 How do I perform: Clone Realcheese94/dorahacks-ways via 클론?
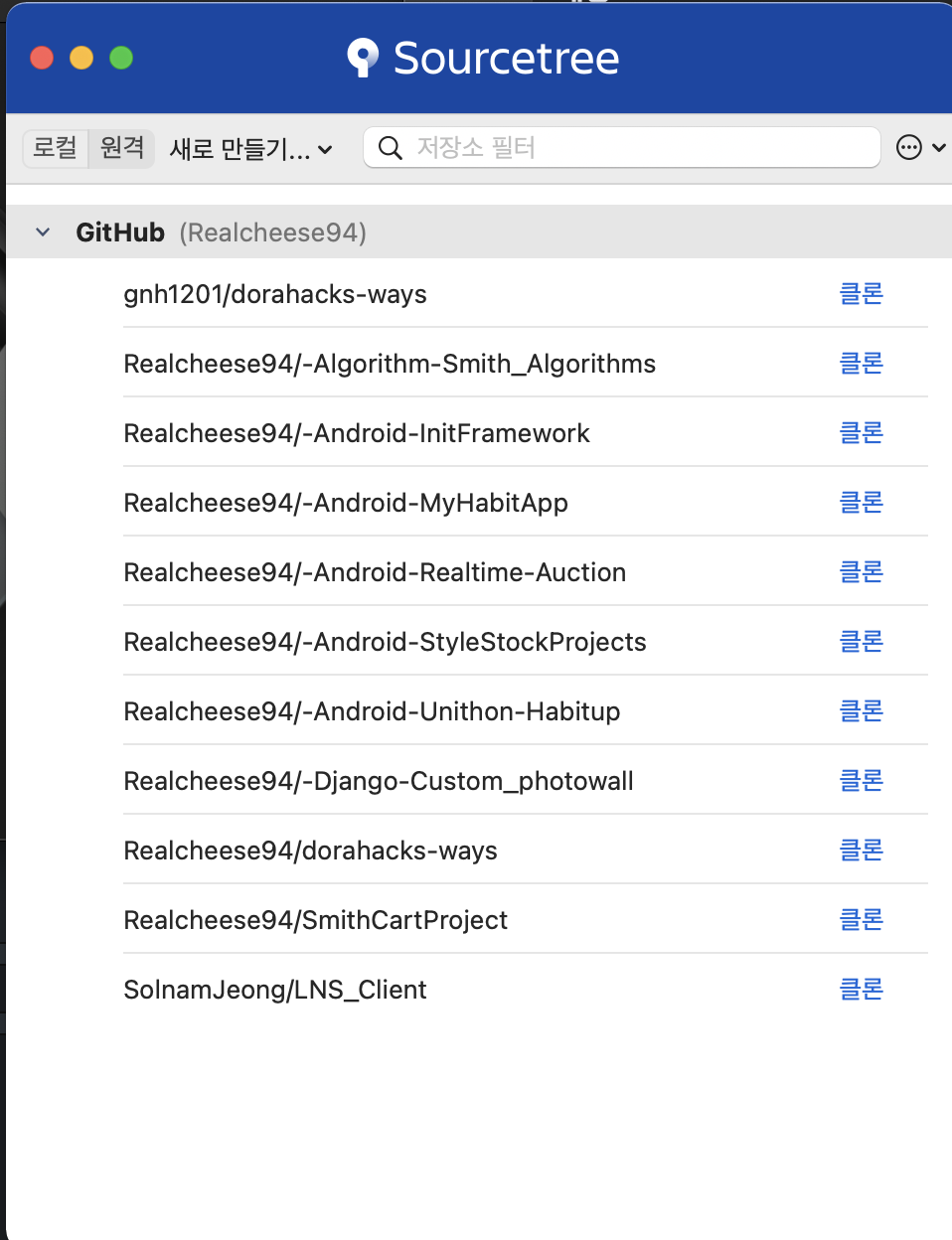(862, 851)
